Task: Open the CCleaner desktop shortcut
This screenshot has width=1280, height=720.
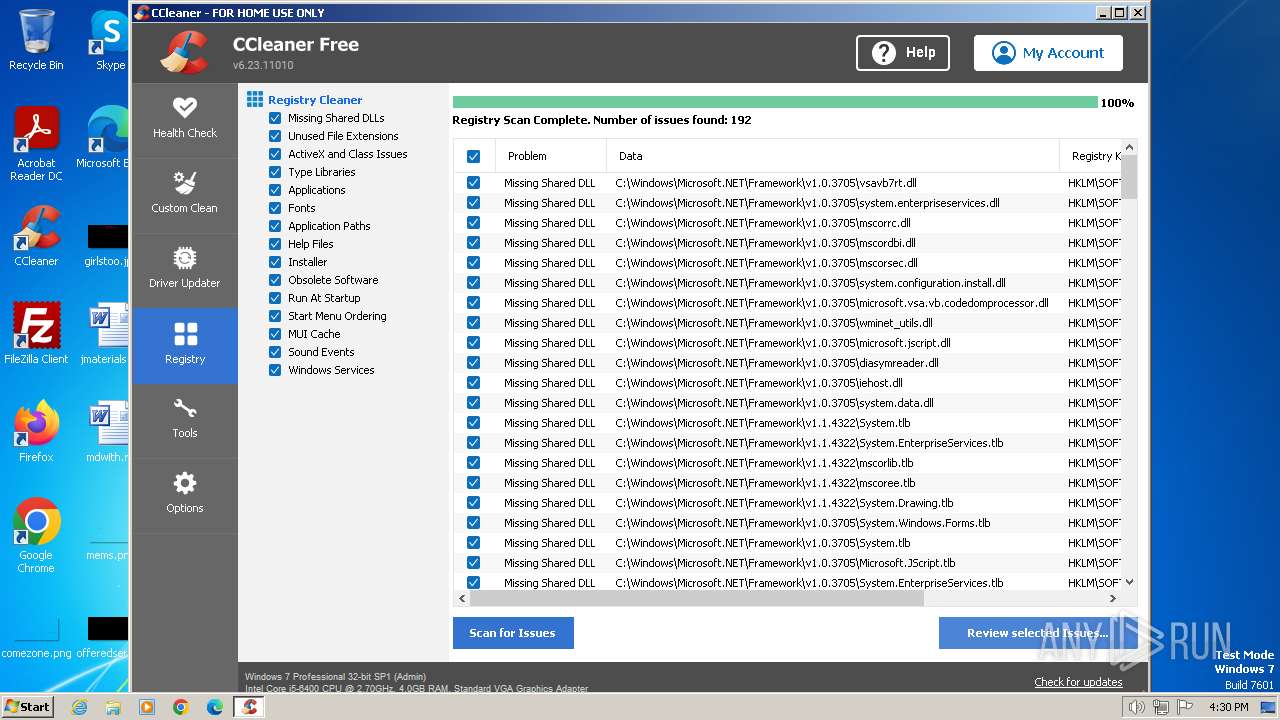Action: point(36,236)
